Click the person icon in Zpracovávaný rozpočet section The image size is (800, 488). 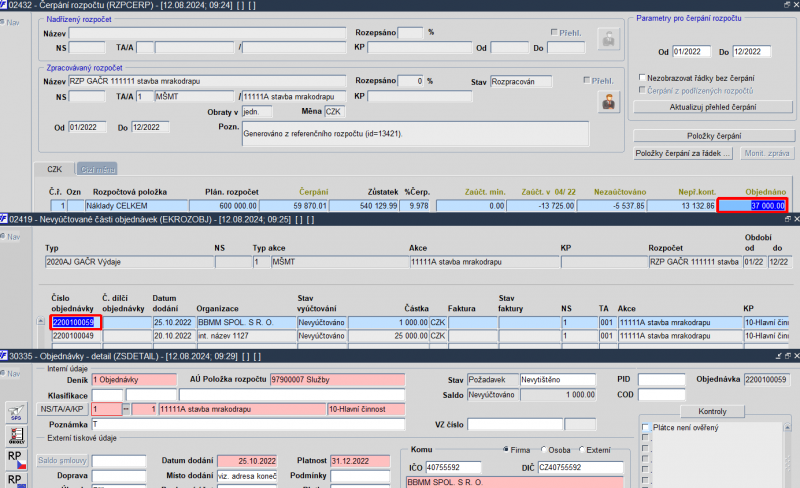(609, 102)
